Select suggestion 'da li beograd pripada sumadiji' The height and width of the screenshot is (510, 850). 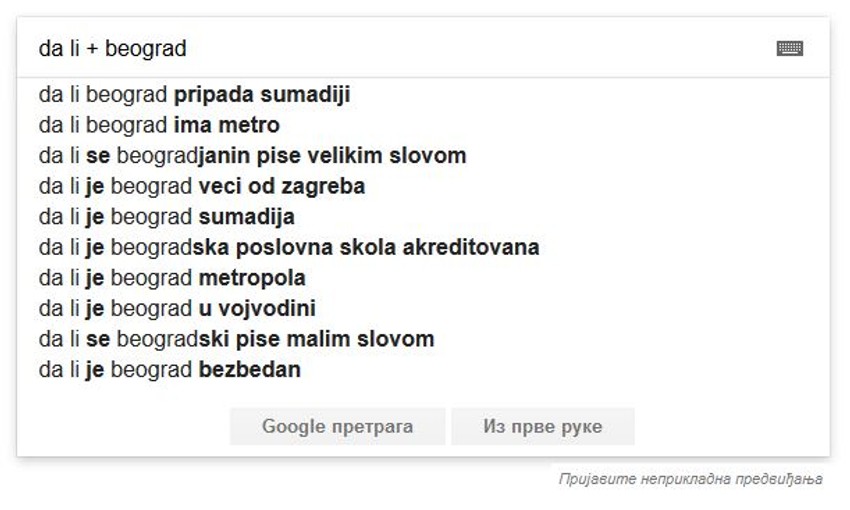pos(195,95)
